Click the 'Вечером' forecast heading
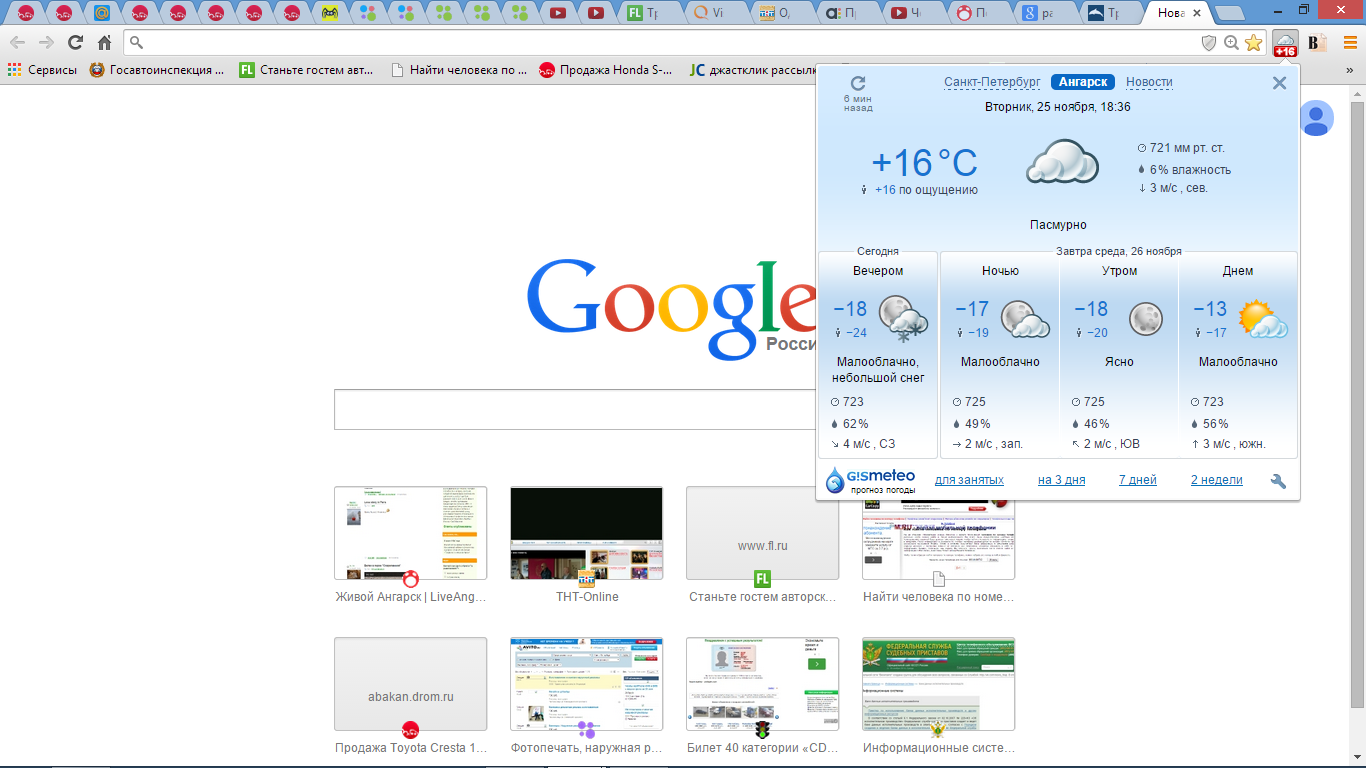Viewport: 1366px width, 768px height. (x=878, y=271)
